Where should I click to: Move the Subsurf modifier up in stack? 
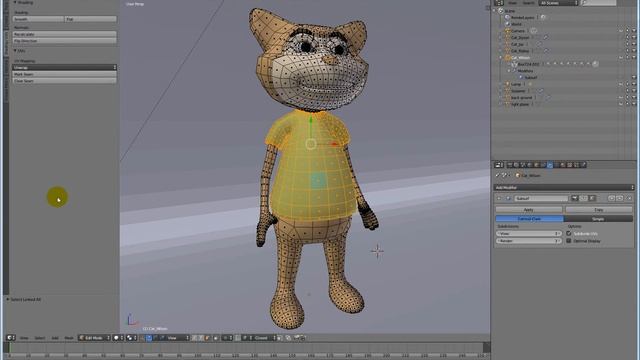[611, 198]
